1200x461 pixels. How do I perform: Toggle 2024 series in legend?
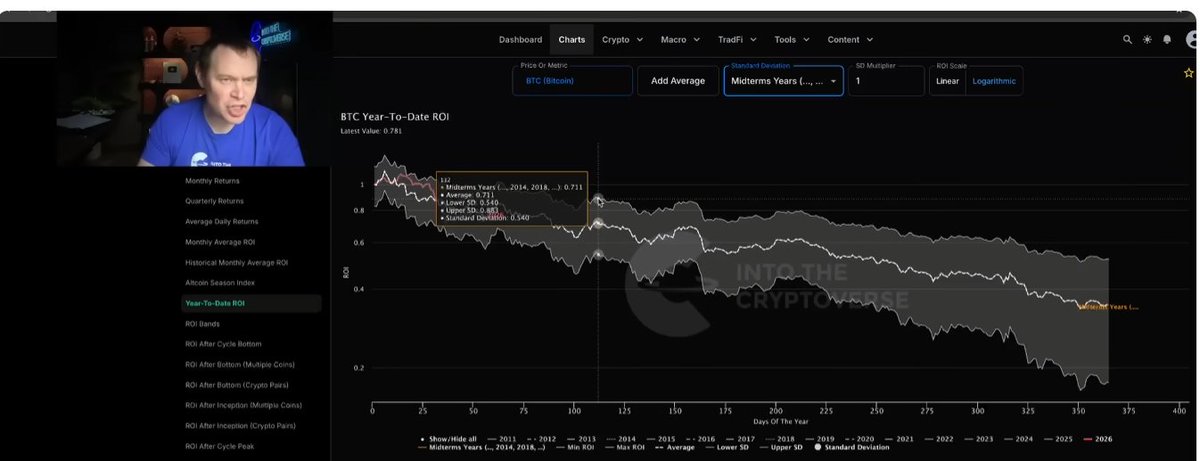pos(1017,439)
